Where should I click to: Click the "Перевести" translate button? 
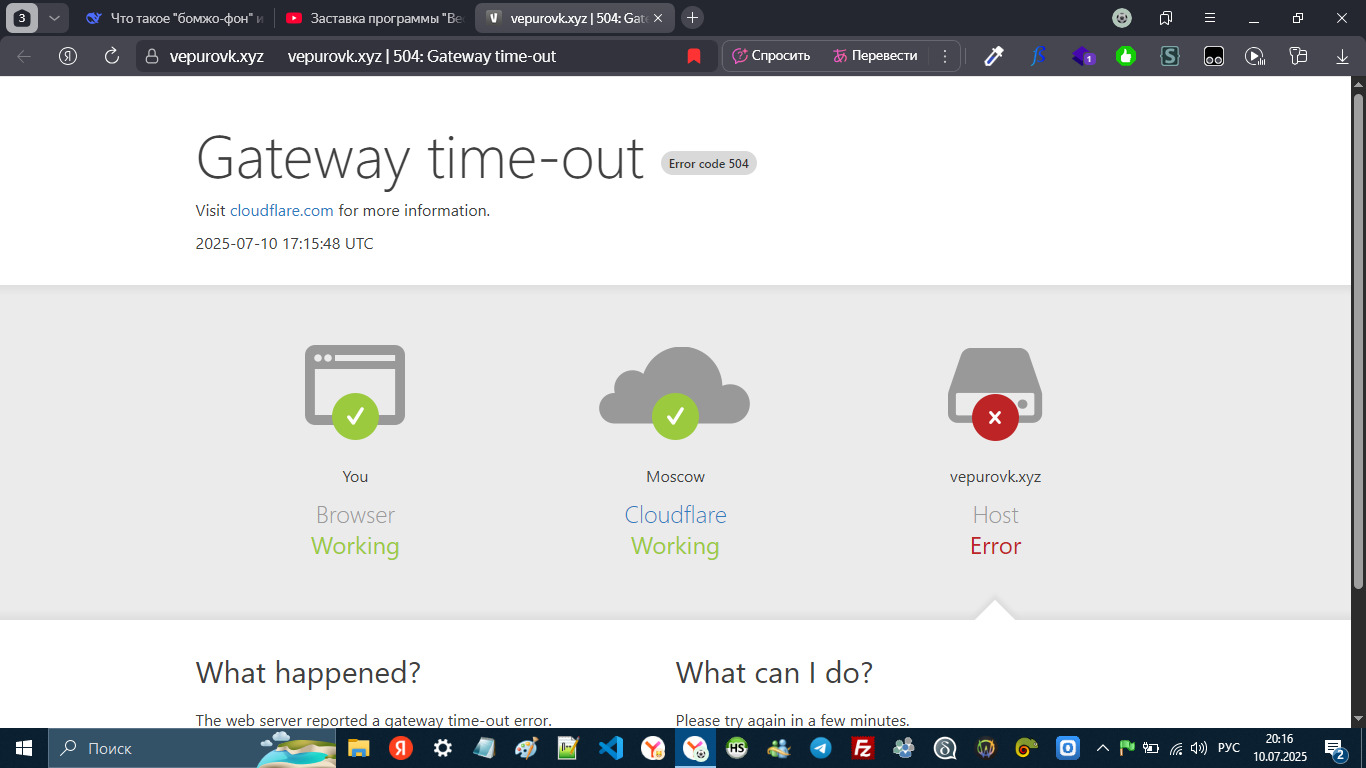tap(875, 56)
